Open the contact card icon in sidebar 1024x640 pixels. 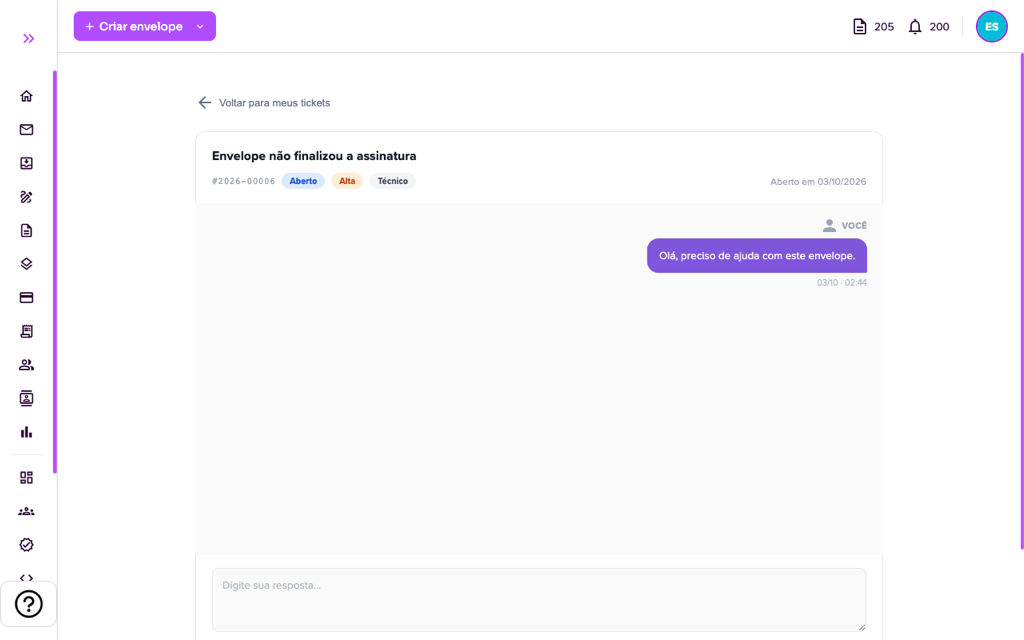pyautogui.click(x=26, y=398)
